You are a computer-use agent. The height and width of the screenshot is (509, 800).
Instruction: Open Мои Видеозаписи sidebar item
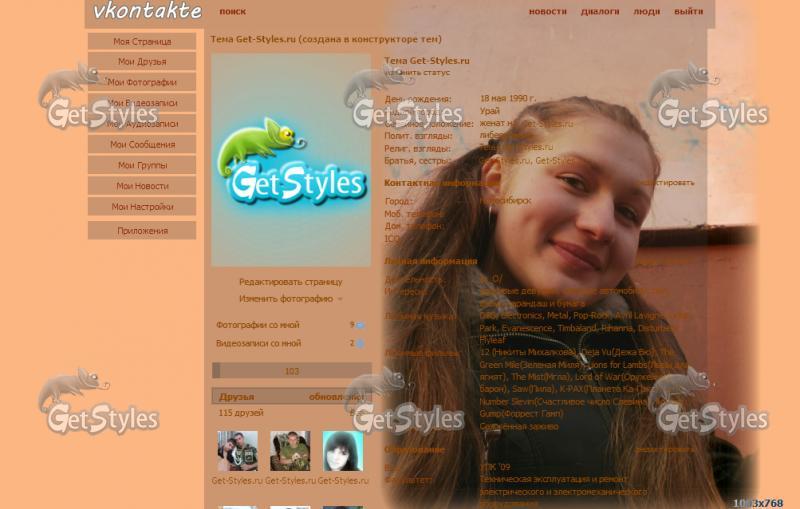coord(142,103)
